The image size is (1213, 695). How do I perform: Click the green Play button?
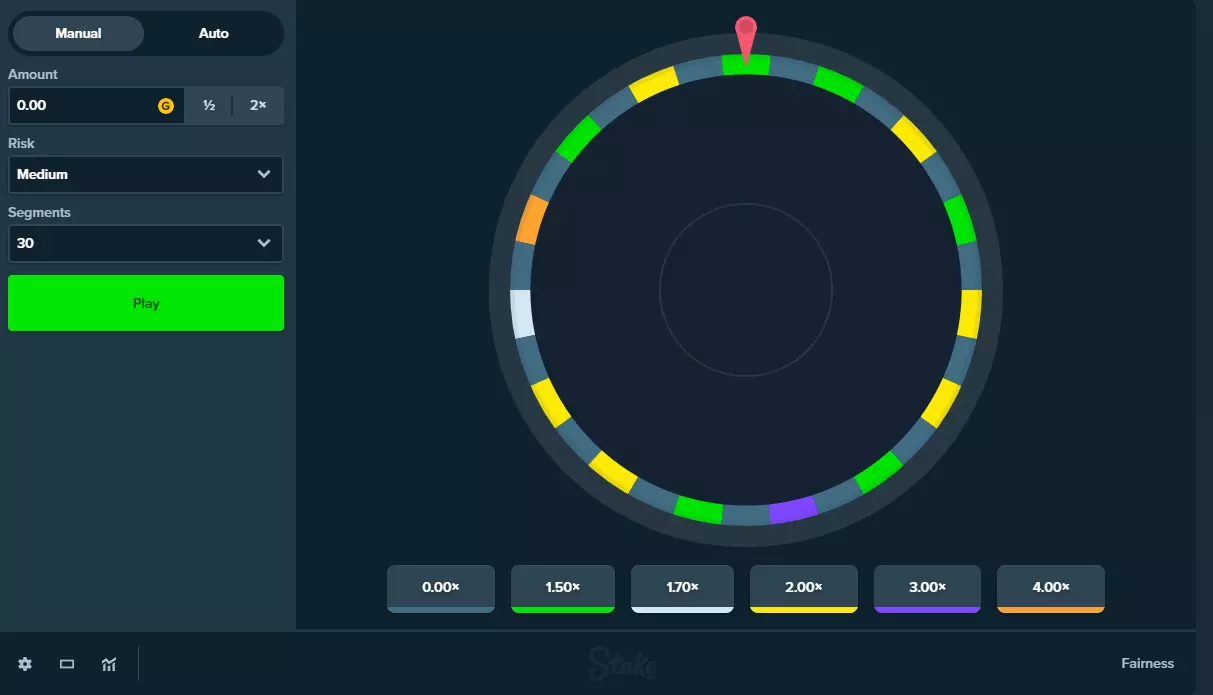146,303
